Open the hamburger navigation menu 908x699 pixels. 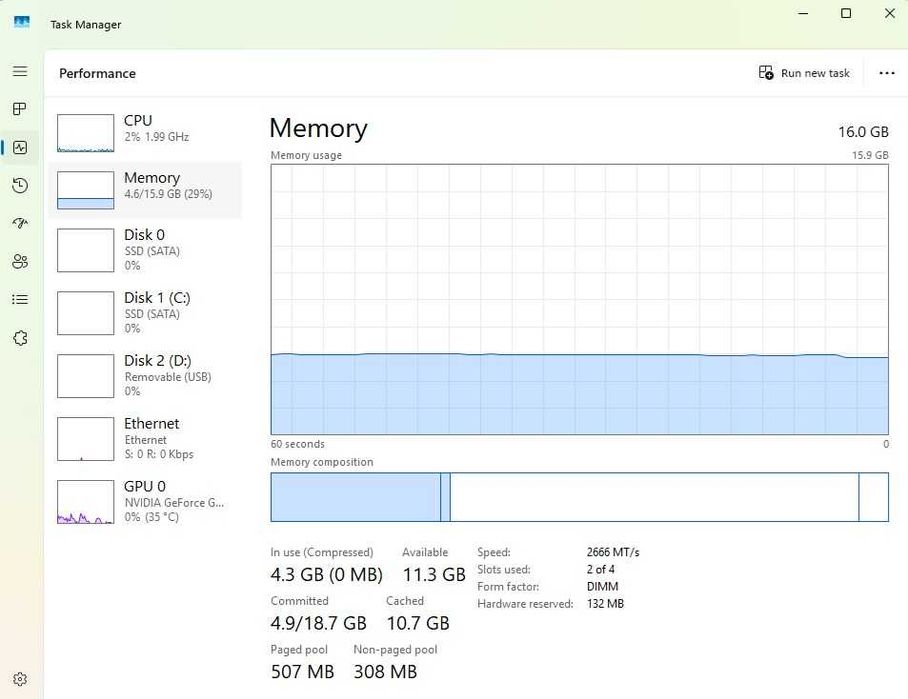[20, 72]
